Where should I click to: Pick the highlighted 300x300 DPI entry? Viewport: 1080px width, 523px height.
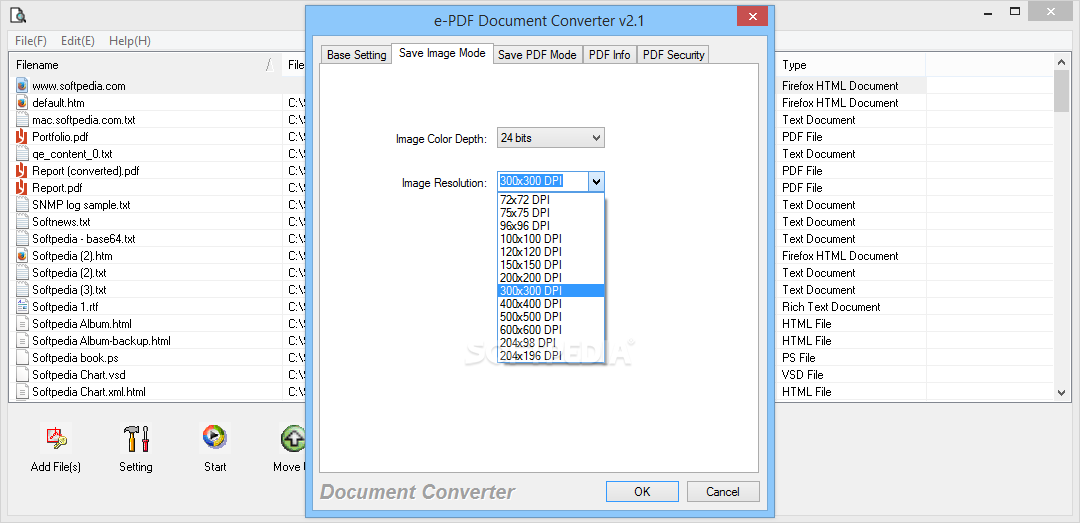(x=550, y=291)
